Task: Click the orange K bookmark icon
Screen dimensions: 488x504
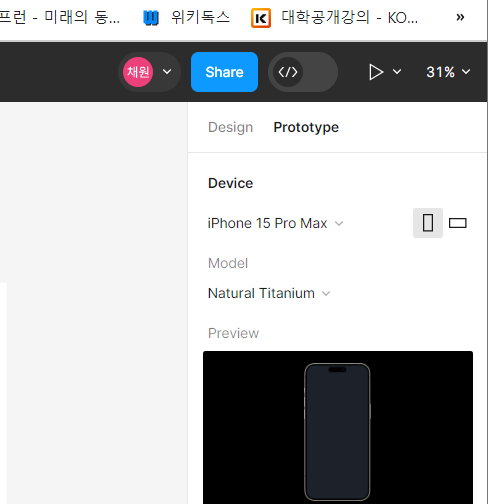Action: pyautogui.click(x=261, y=18)
